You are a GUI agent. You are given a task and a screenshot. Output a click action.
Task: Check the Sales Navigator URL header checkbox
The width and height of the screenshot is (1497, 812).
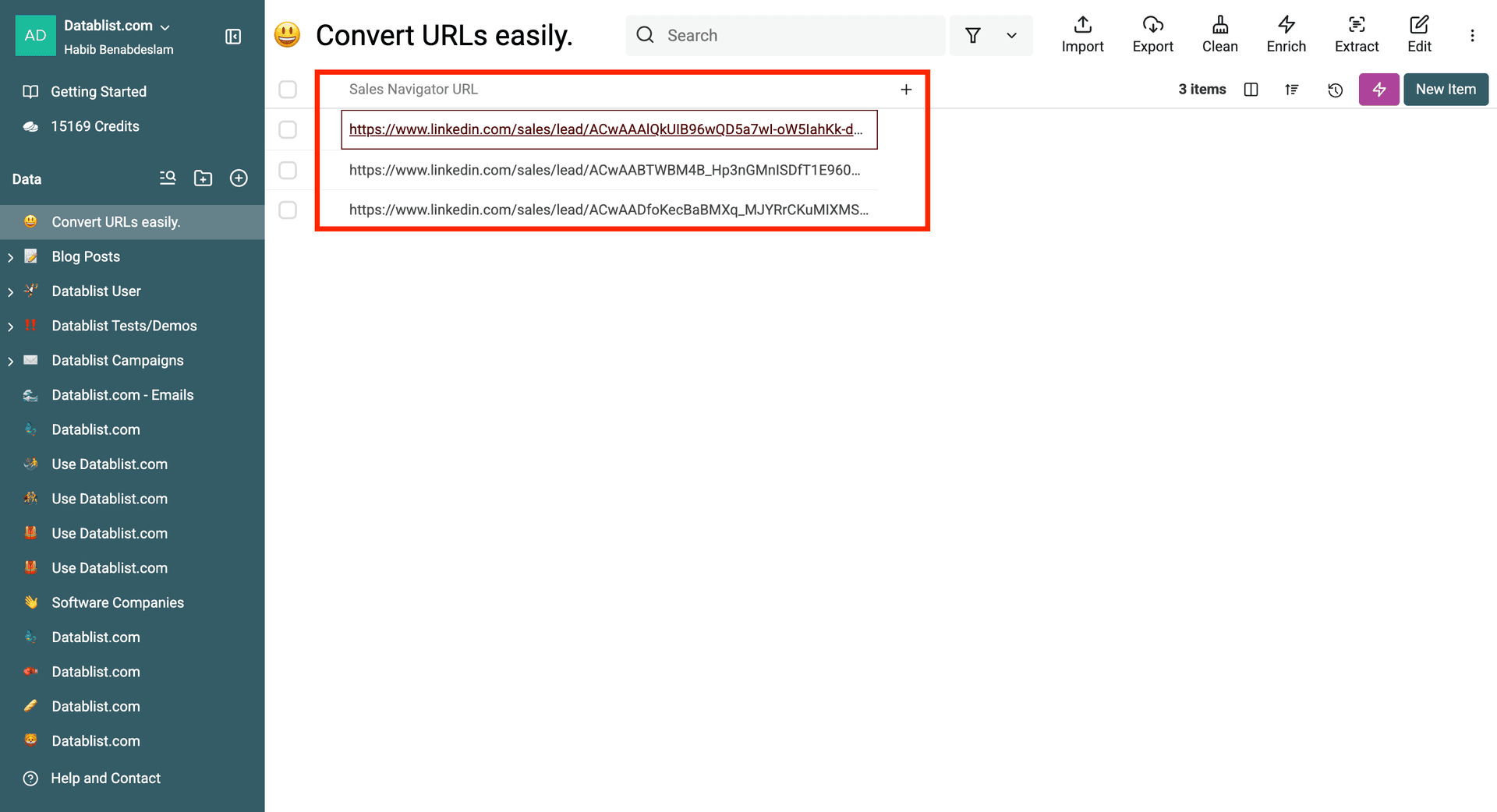(288, 89)
